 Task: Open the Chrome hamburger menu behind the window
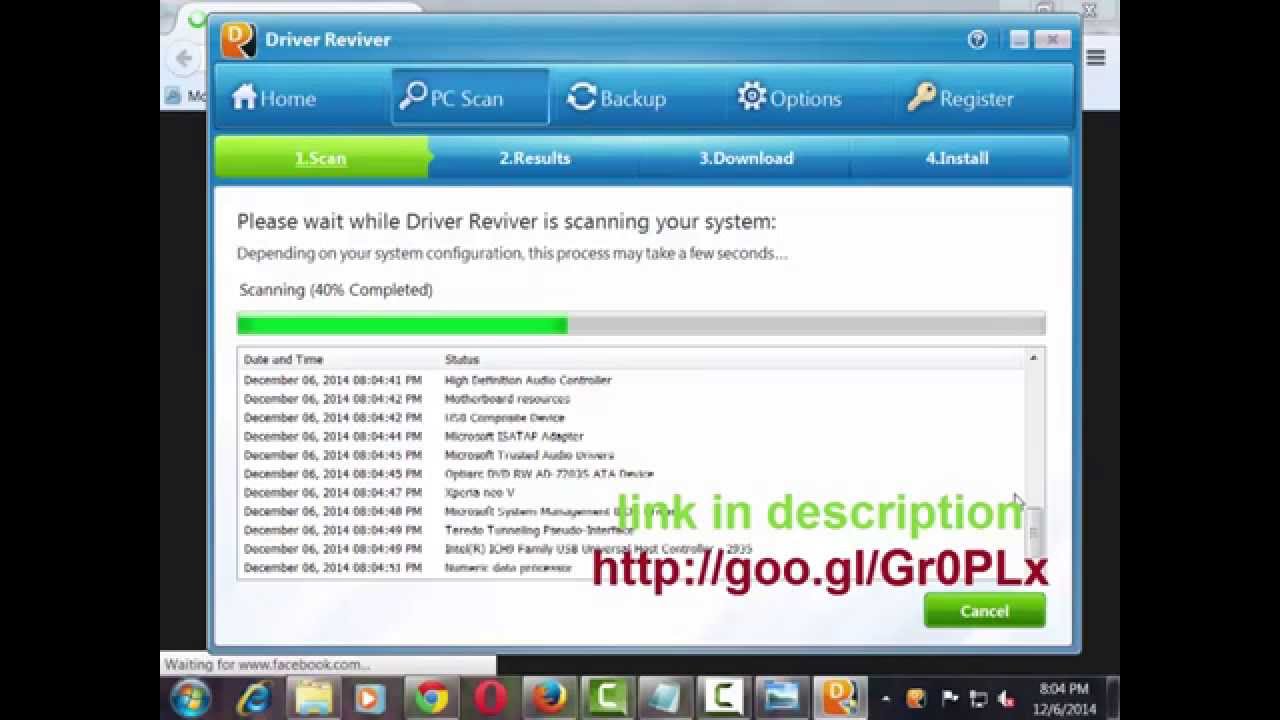(1096, 58)
